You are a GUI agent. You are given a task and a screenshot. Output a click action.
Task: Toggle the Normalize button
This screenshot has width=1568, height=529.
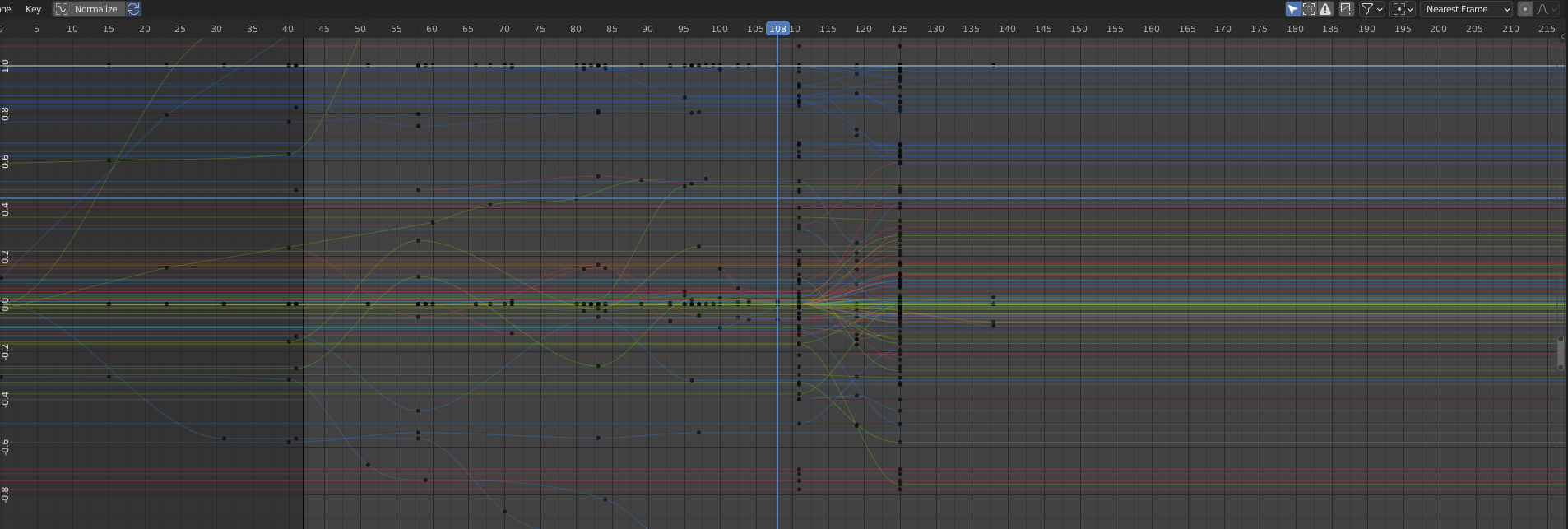[x=88, y=9]
